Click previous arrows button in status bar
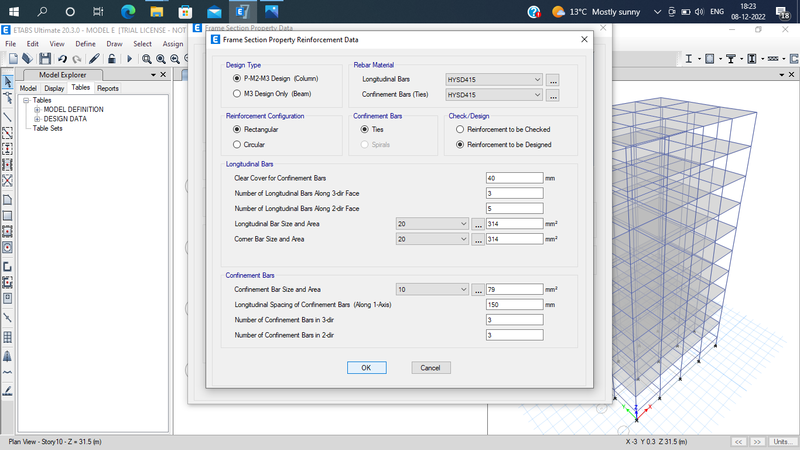The height and width of the screenshot is (450, 800). pos(738,442)
